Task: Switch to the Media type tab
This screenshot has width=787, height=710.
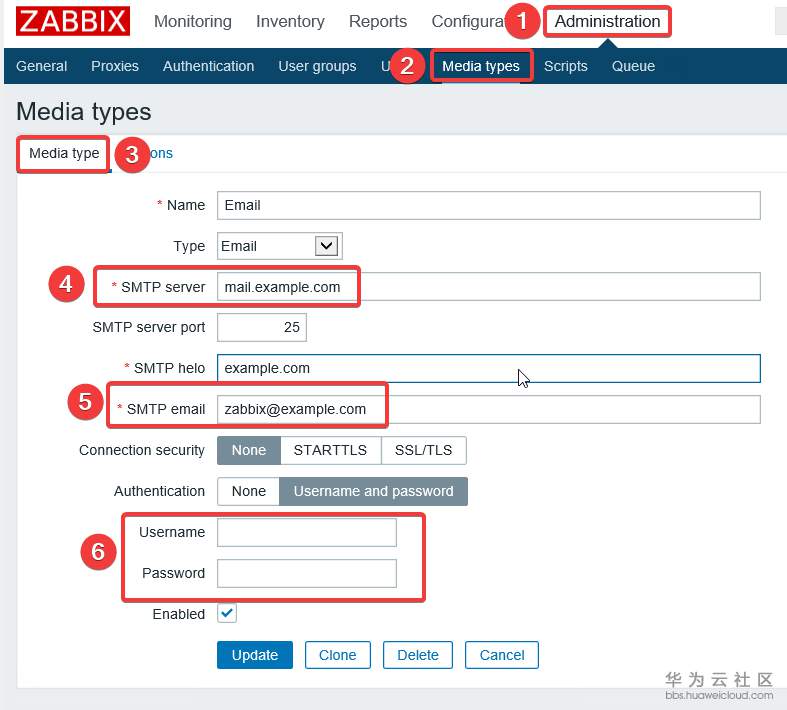Action: [x=64, y=153]
